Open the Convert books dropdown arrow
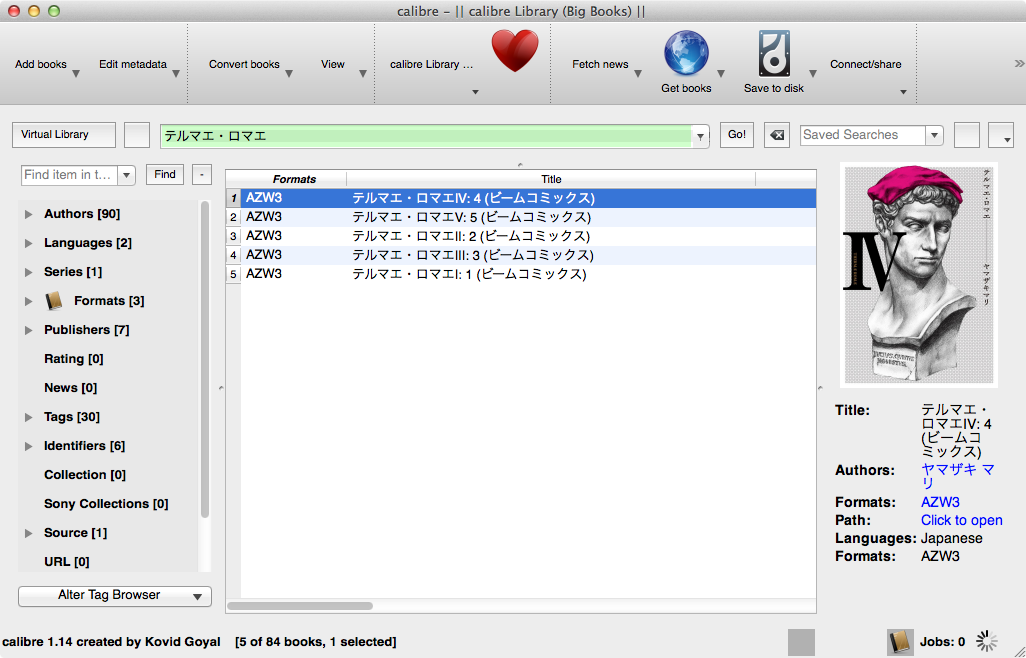This screenshot has height=658, width=1026. (x=289, y=74)
